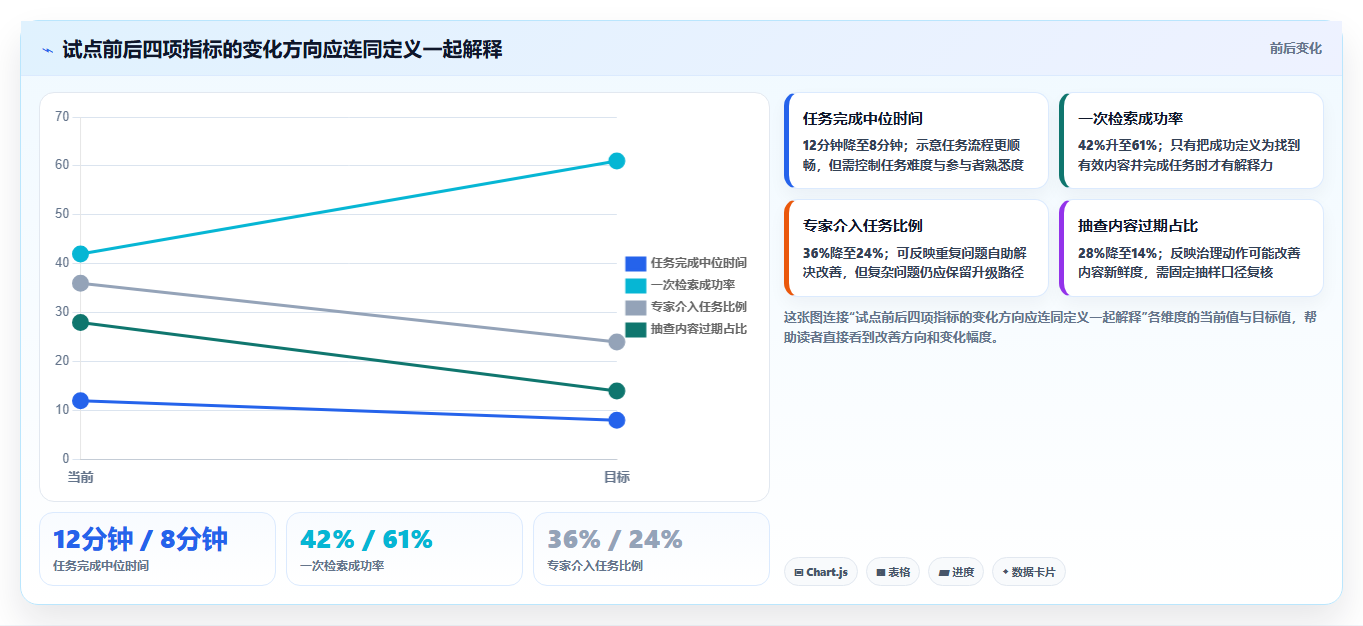
Task: Toggle the 任务完成中位时间 legend label
Action: coord(698,263)
